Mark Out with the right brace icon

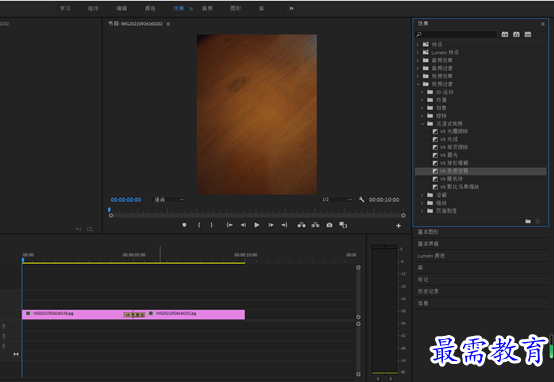(212, 225)
